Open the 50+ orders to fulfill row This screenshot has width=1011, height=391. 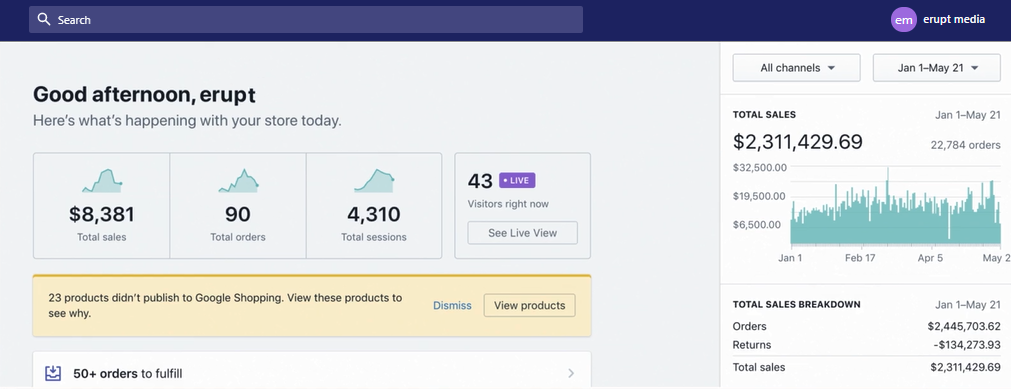click(311, 373)
